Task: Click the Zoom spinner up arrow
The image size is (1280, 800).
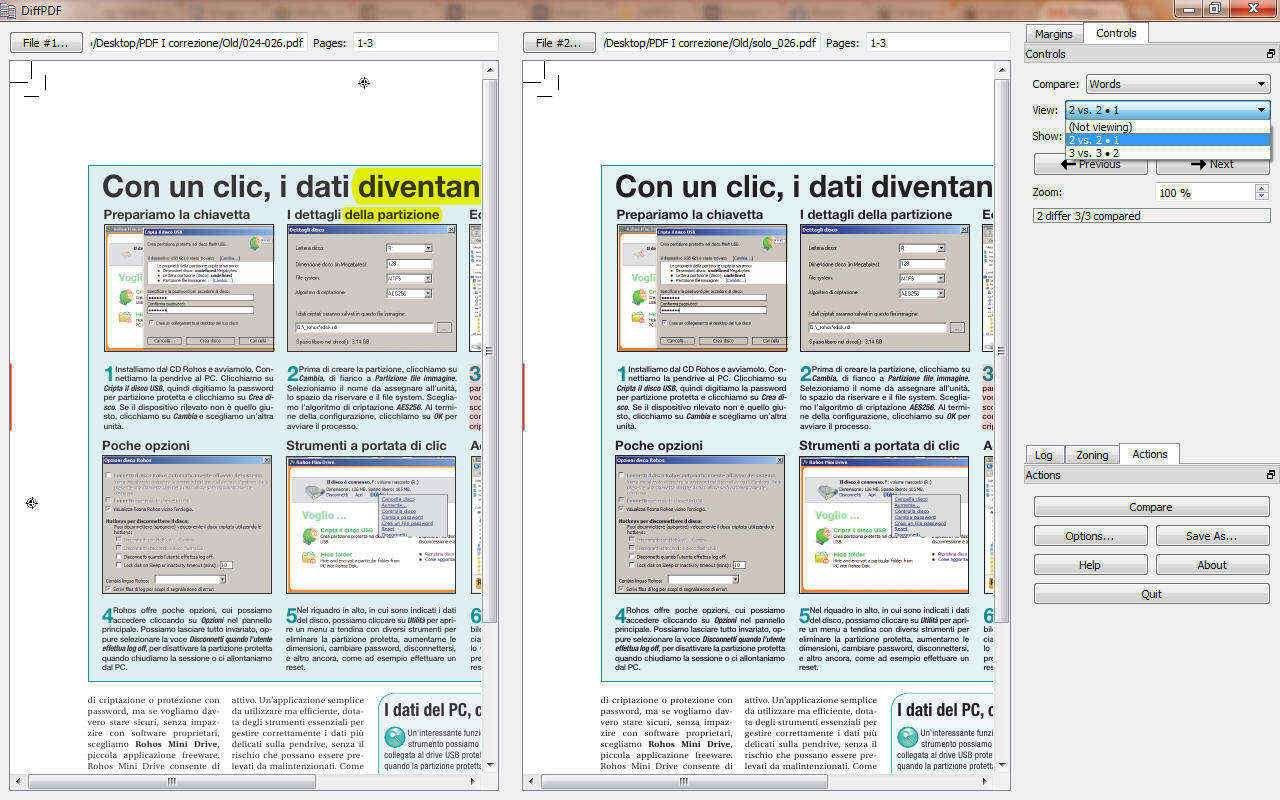Action: 1261,188
